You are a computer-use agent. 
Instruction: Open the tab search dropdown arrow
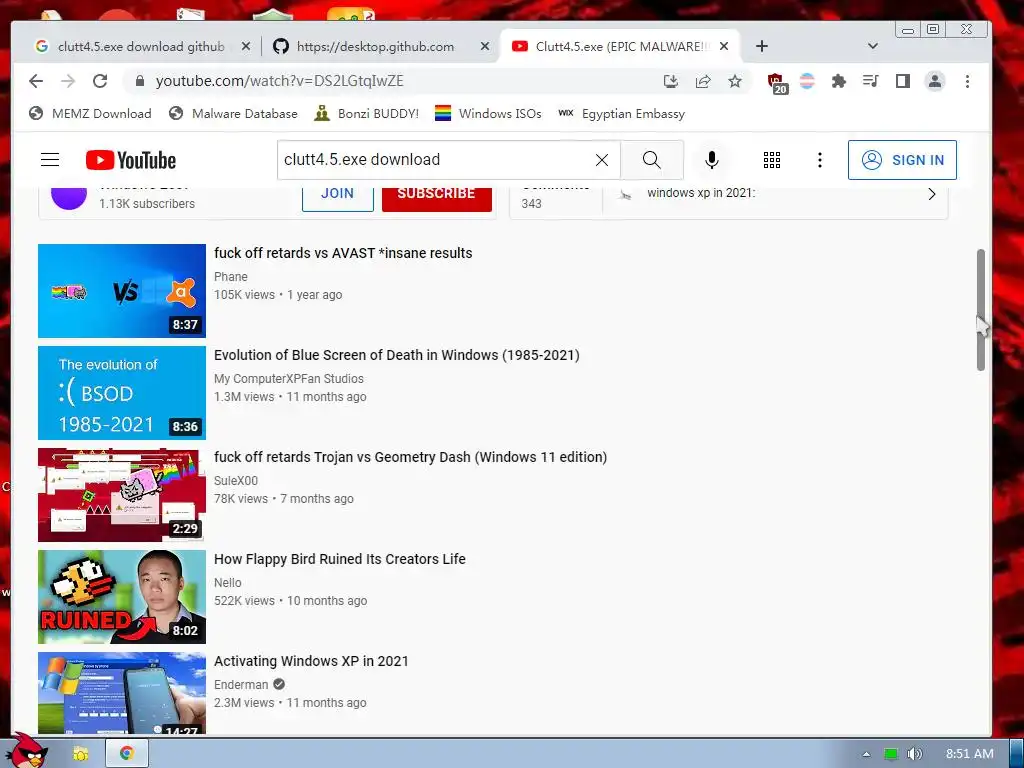tap(872, 46)
